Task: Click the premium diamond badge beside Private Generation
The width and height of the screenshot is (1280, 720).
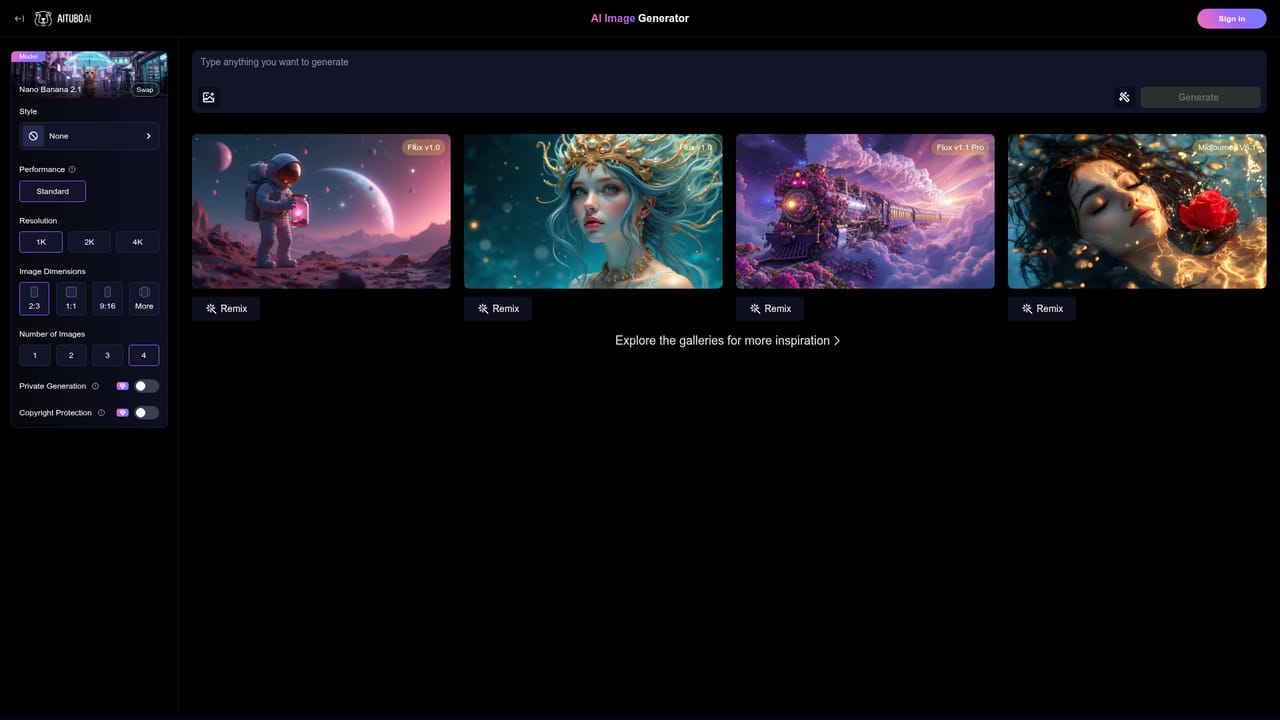Action: pos(123,386)
